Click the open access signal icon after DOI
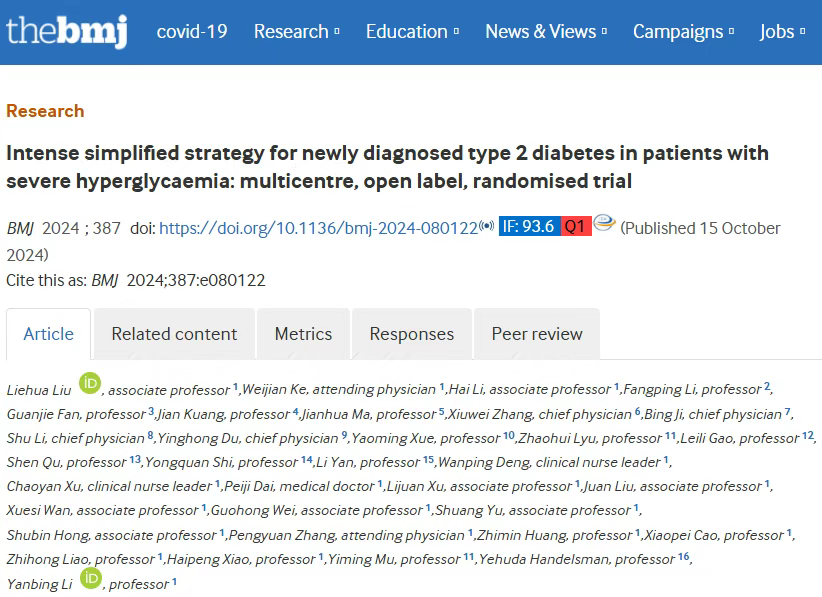The height and width of the screenshot is (597, 822). coord(486,226)
